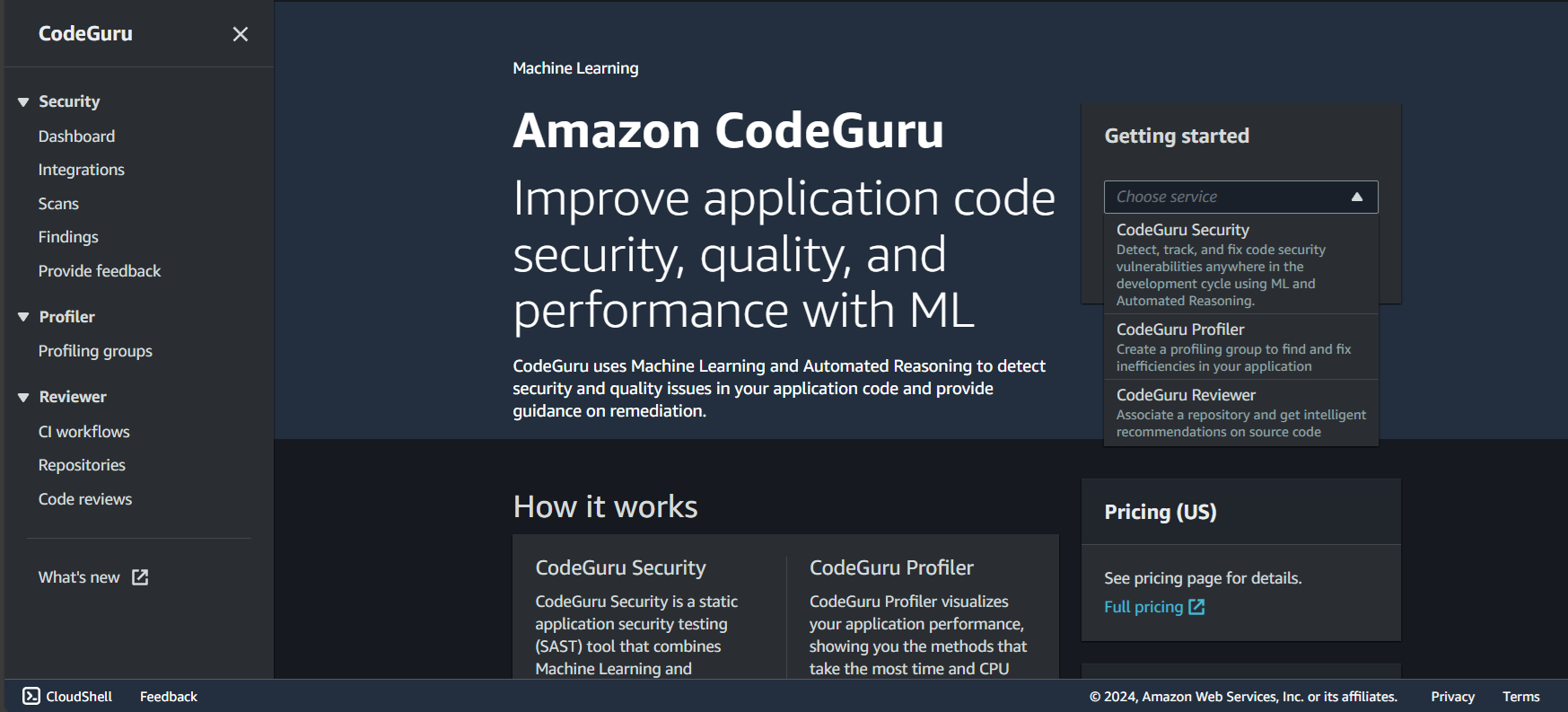Click the Pricing (US) heading
This screenshot has width=1568, height=712.
(x=1161, y=512)
